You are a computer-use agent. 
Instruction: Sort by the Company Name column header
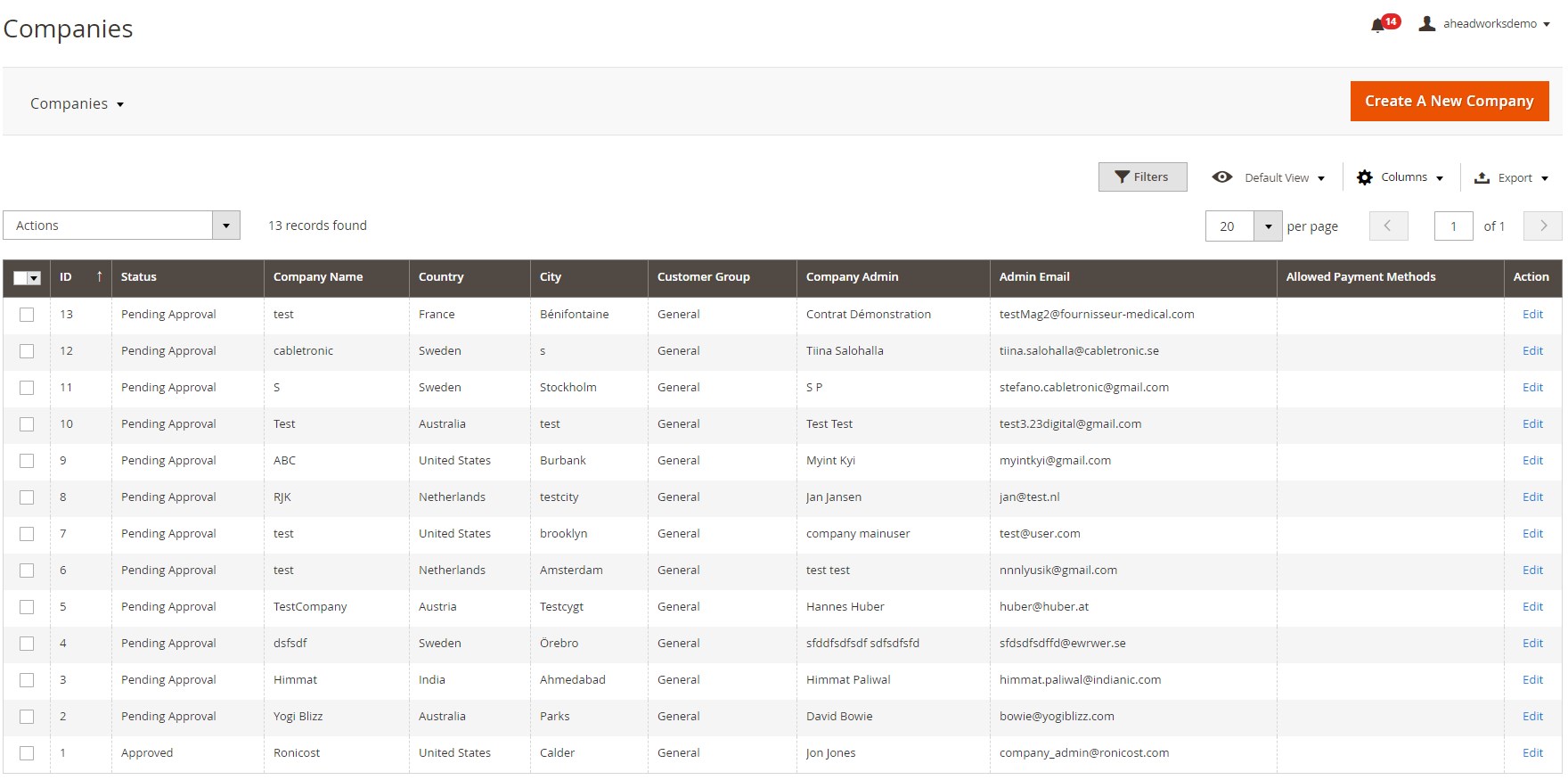click(x=318, y=277)
